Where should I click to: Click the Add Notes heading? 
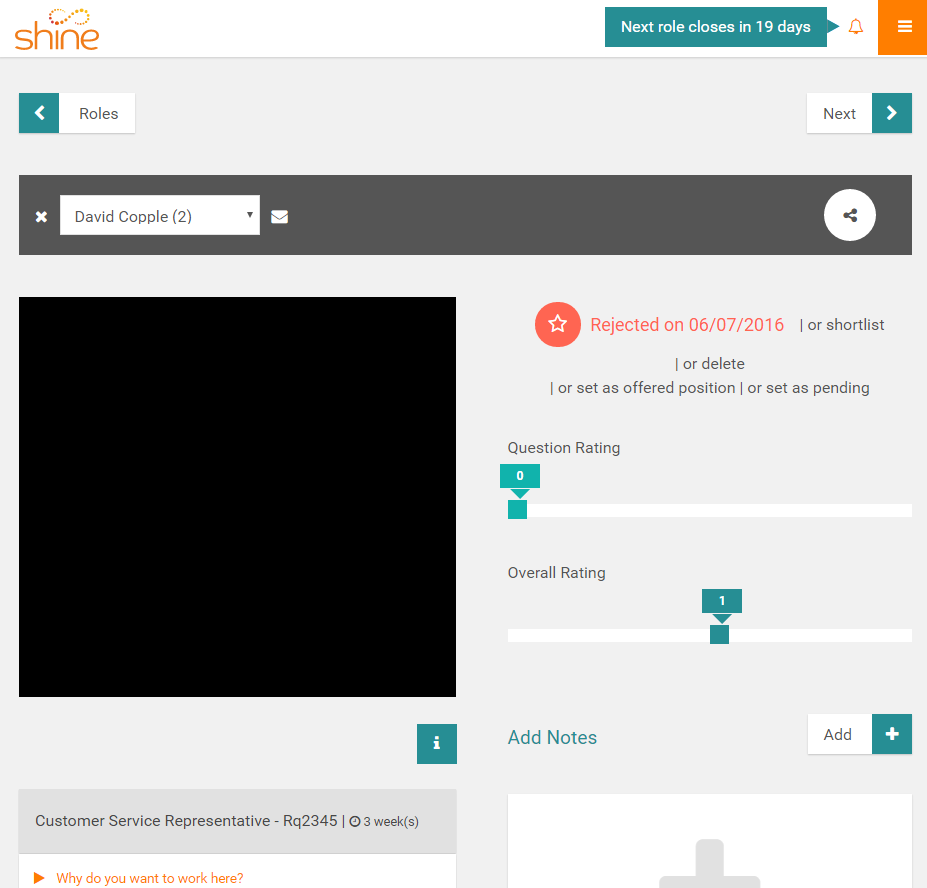(552, 737)
